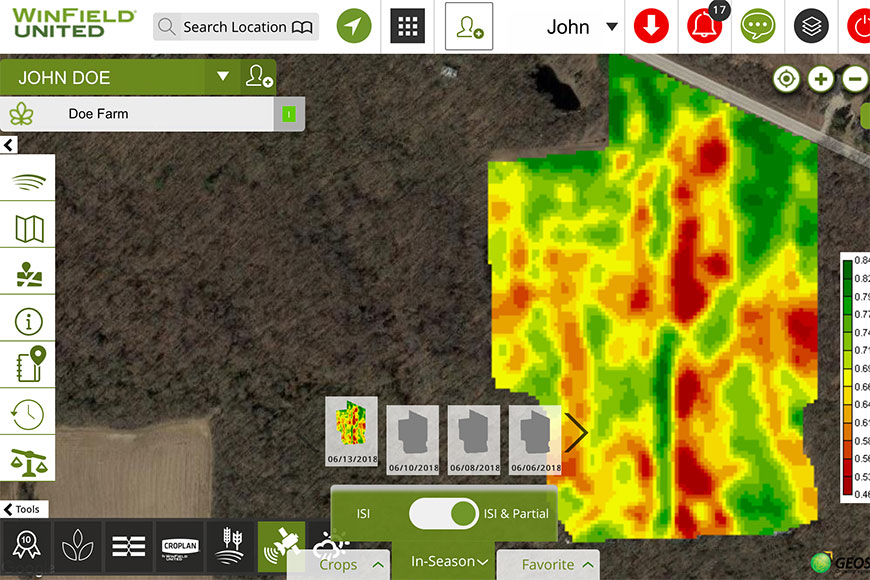Click the map layers stack icon
Screen dimensions: 870x580
click(x=811, y=27)
